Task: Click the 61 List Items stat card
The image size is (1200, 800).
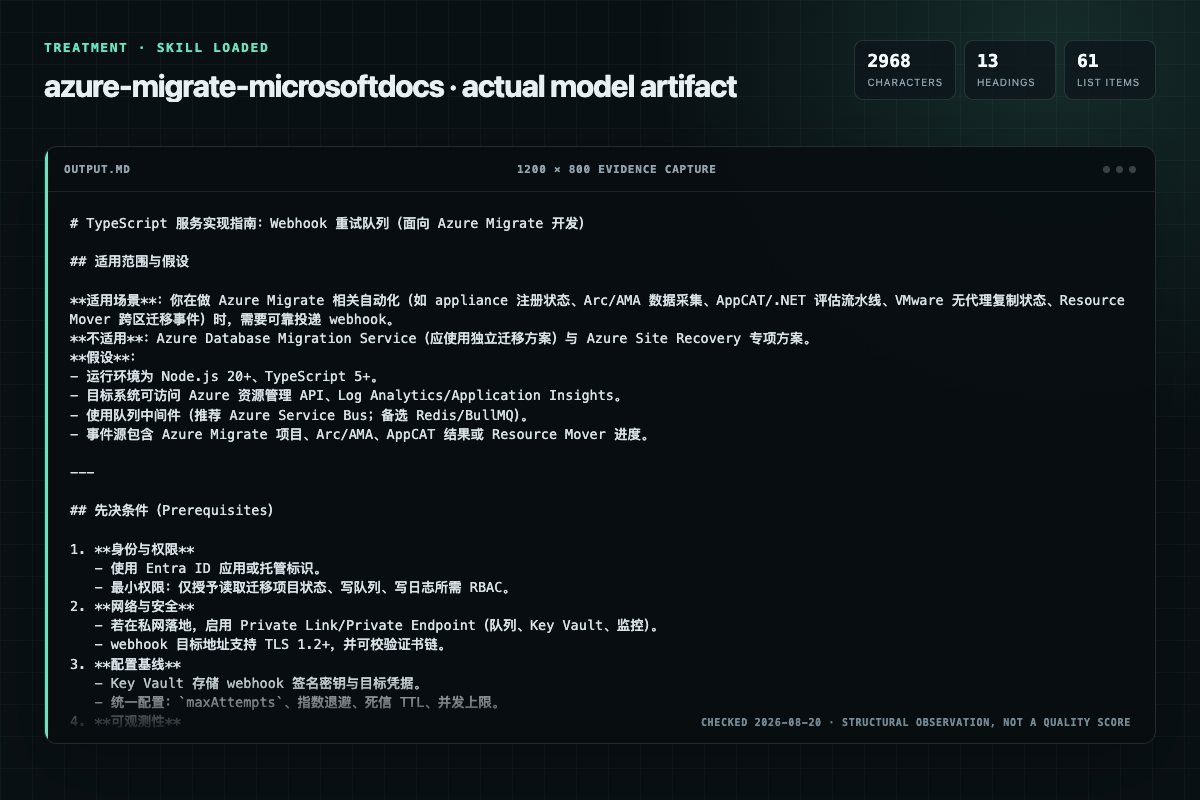Action: point(1110,70)
